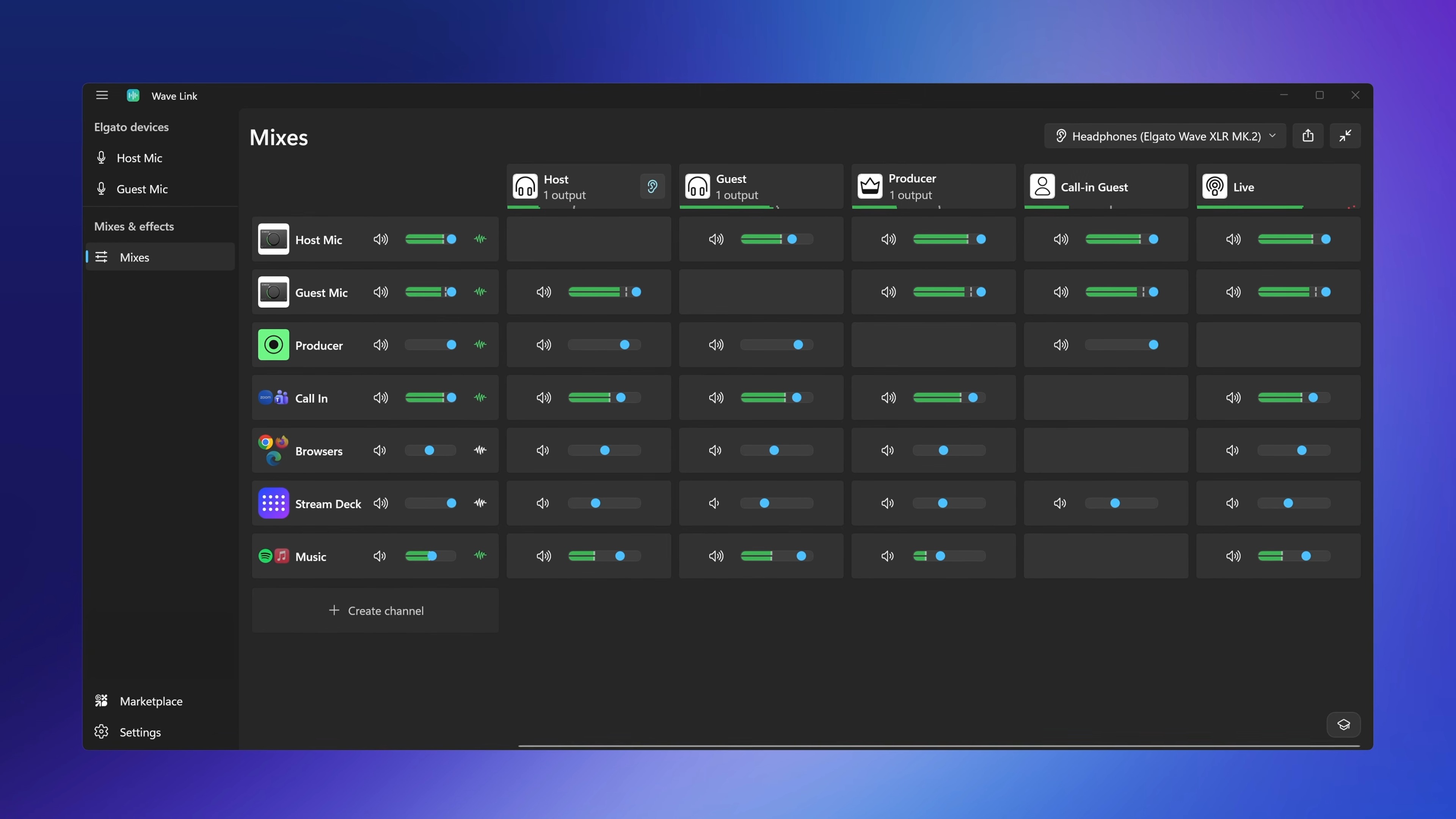Click the horizontal scrollbar at the bottom
This screenshot has width=1456, height=819.
tap(938, 745)
